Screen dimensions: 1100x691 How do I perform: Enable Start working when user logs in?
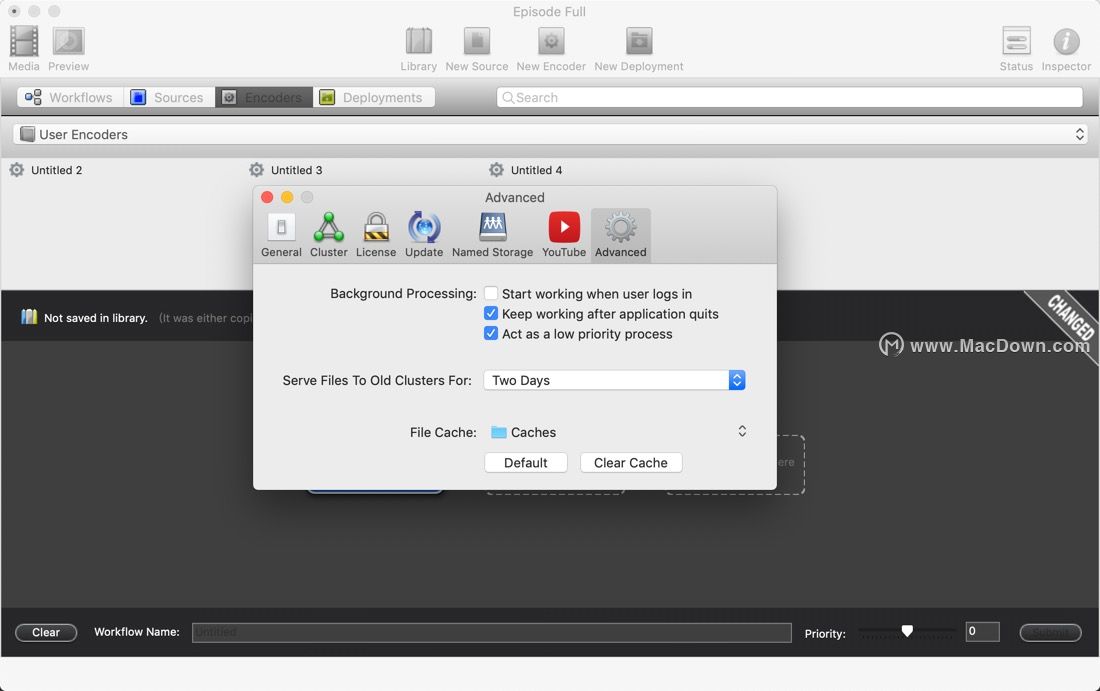pyautogui.click(x=491, y=293)
